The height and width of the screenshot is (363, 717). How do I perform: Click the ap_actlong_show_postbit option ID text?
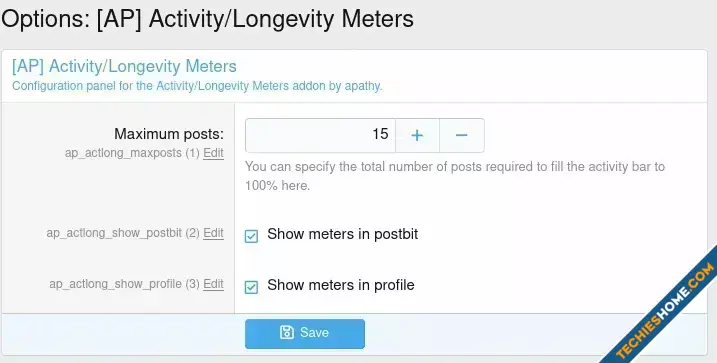click(114, 233)
